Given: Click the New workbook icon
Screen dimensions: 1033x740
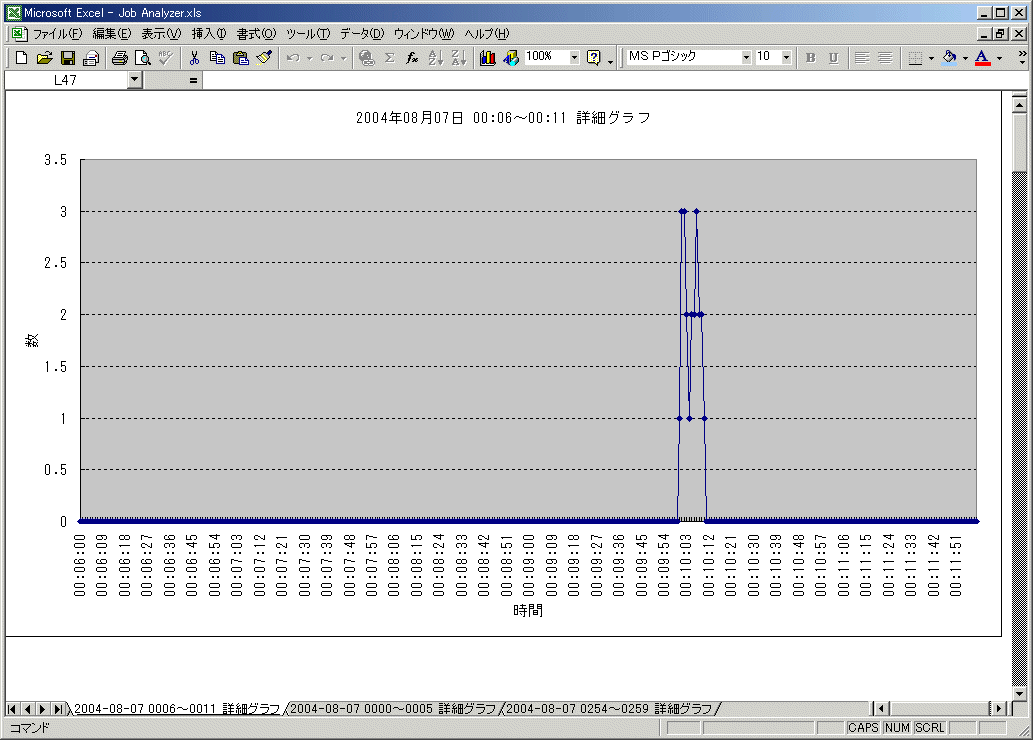Looking at the screenshot, I should (x=21, y=58).
